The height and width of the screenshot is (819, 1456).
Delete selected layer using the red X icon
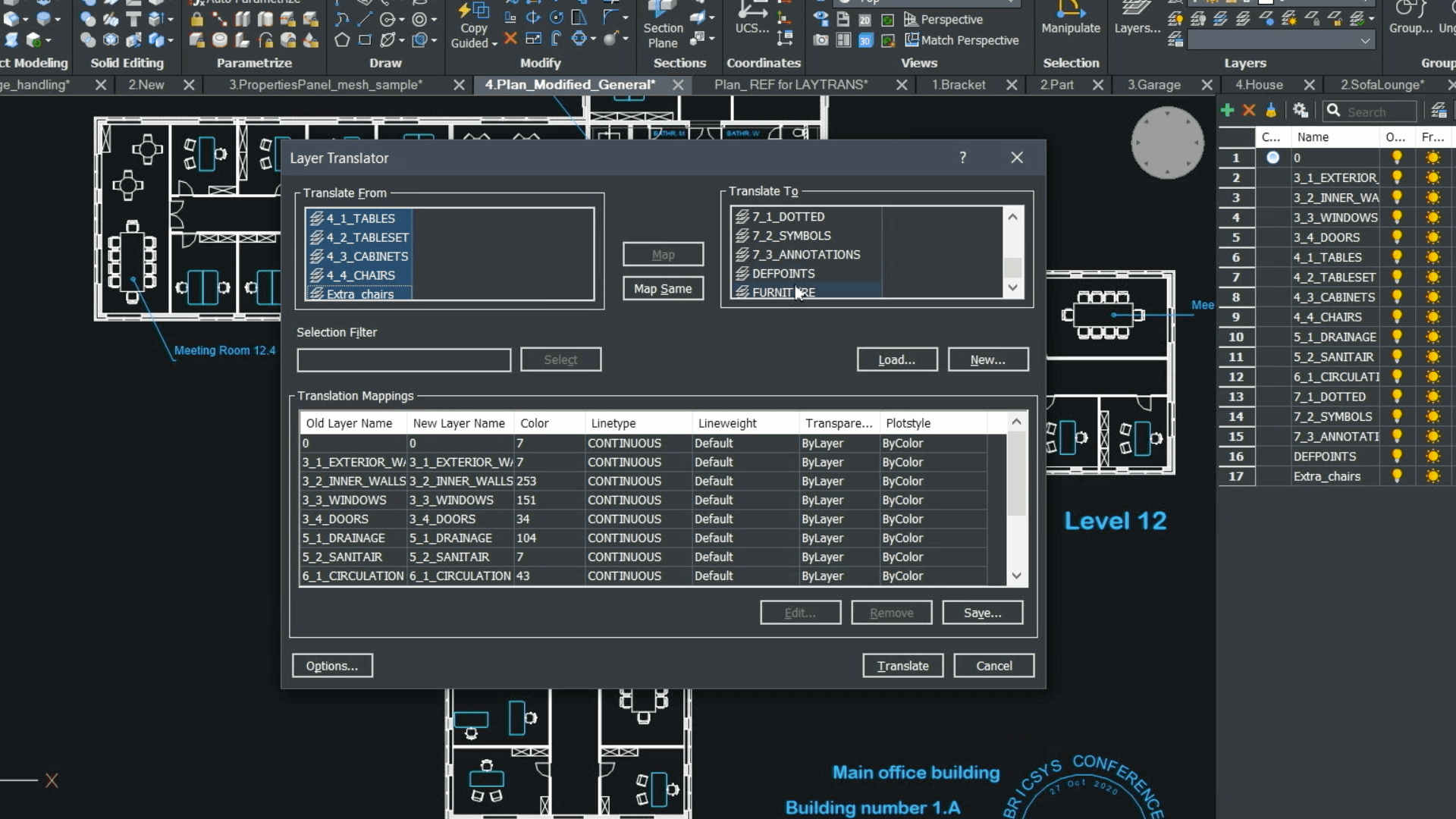pyautogui.click(x=1250, y=111)
